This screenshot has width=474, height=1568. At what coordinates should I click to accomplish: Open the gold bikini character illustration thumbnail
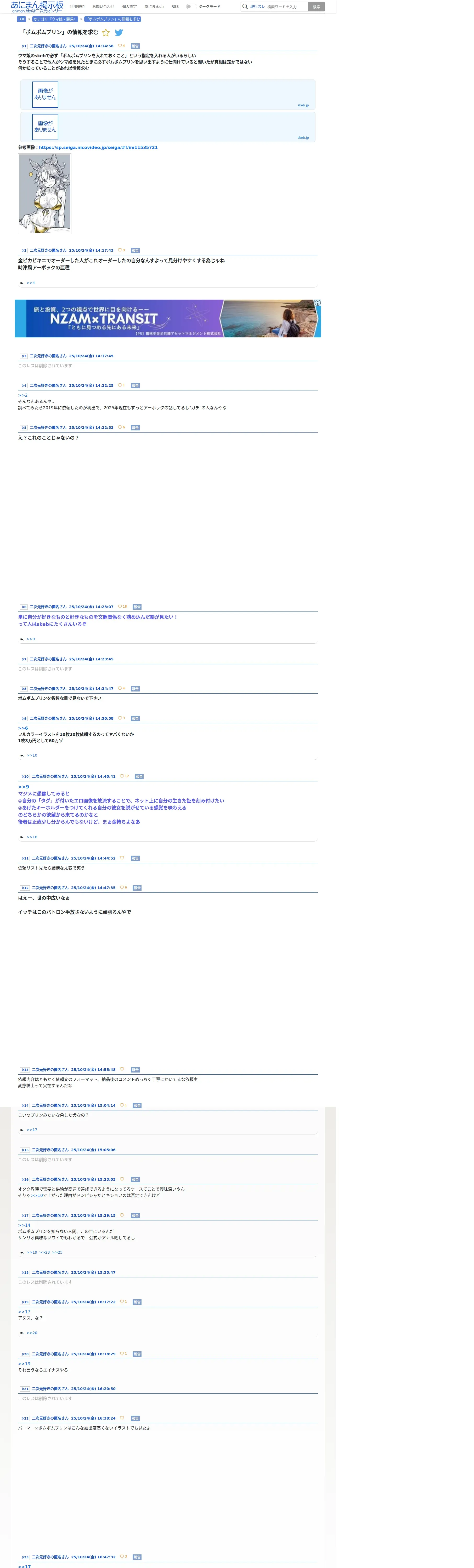tap(44, 194)
